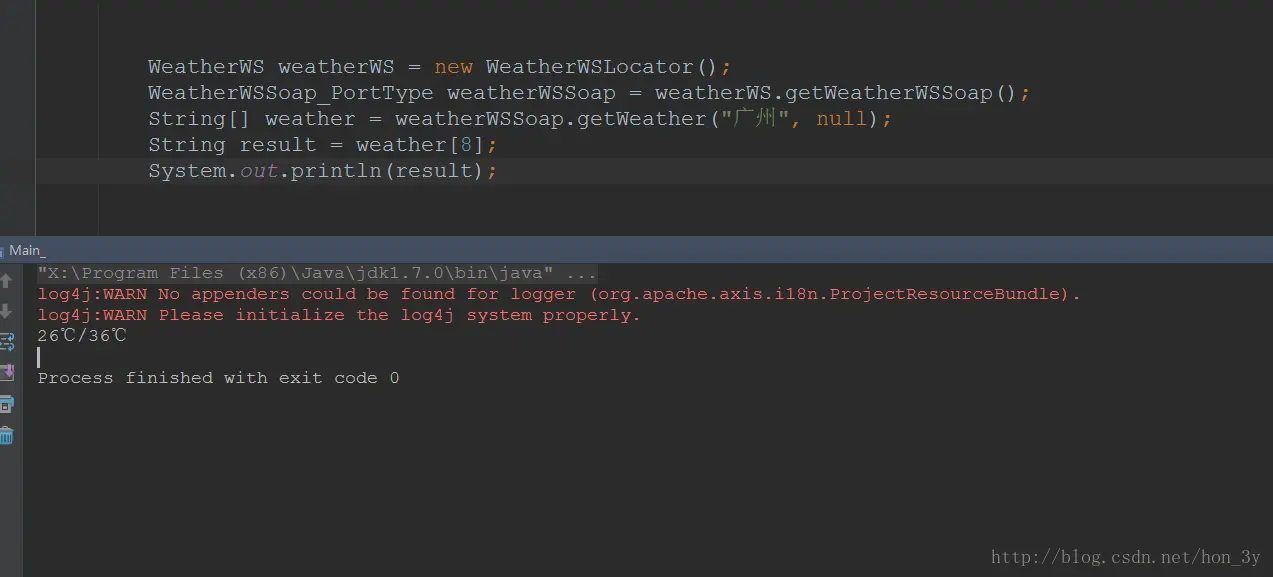The height and width of the screenshot is (577, 1273).
Task: Toggle soft-wrap in the run console
Action: [6, 342]
